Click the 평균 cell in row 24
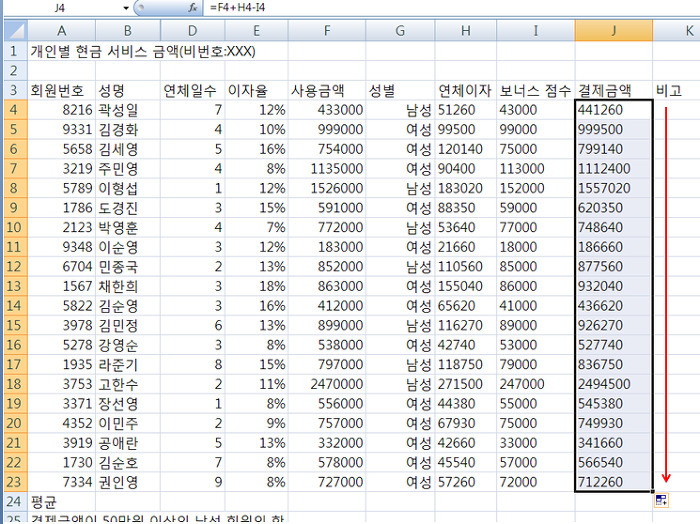 point(62,502)
